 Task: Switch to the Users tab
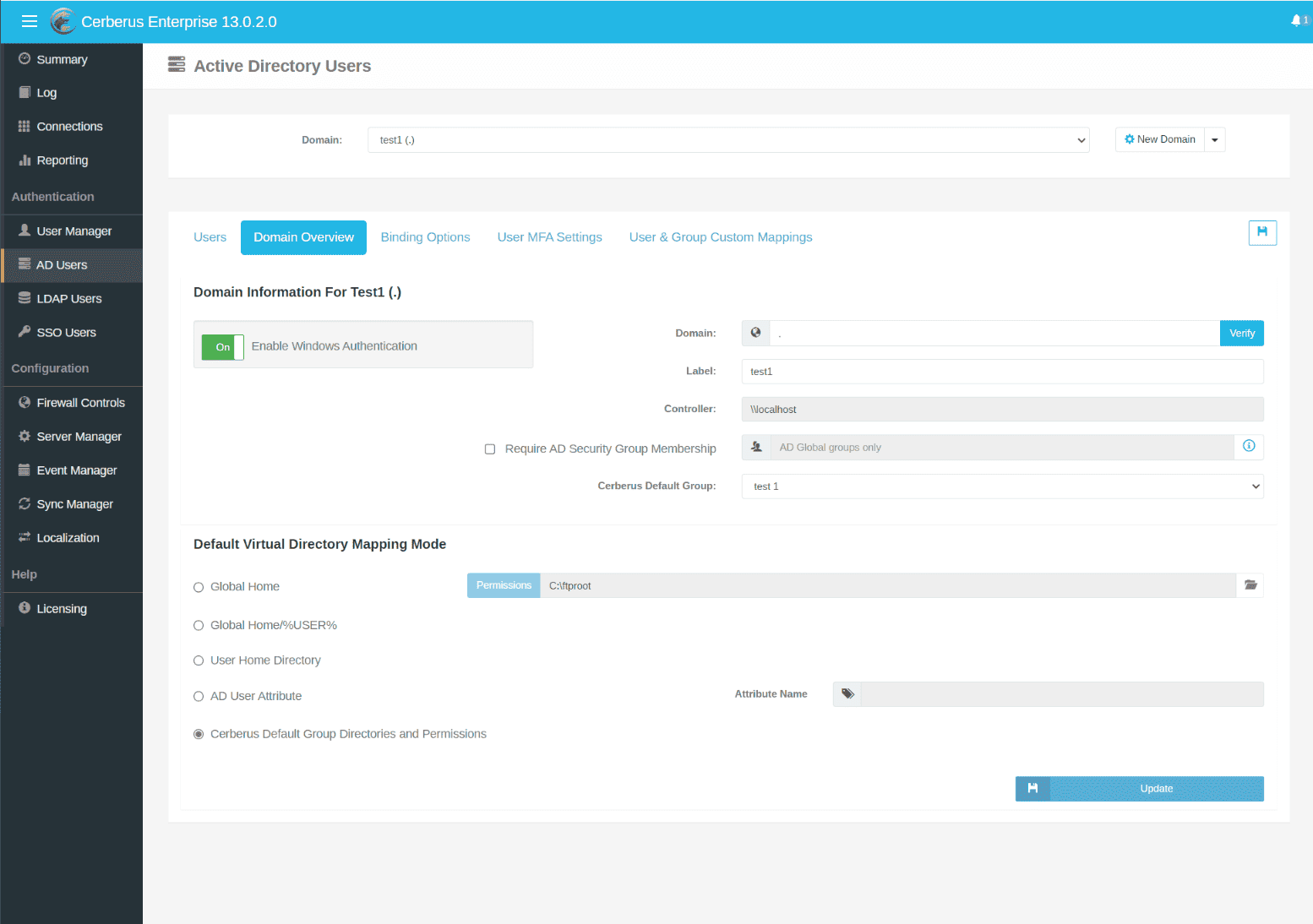[210, 237]
